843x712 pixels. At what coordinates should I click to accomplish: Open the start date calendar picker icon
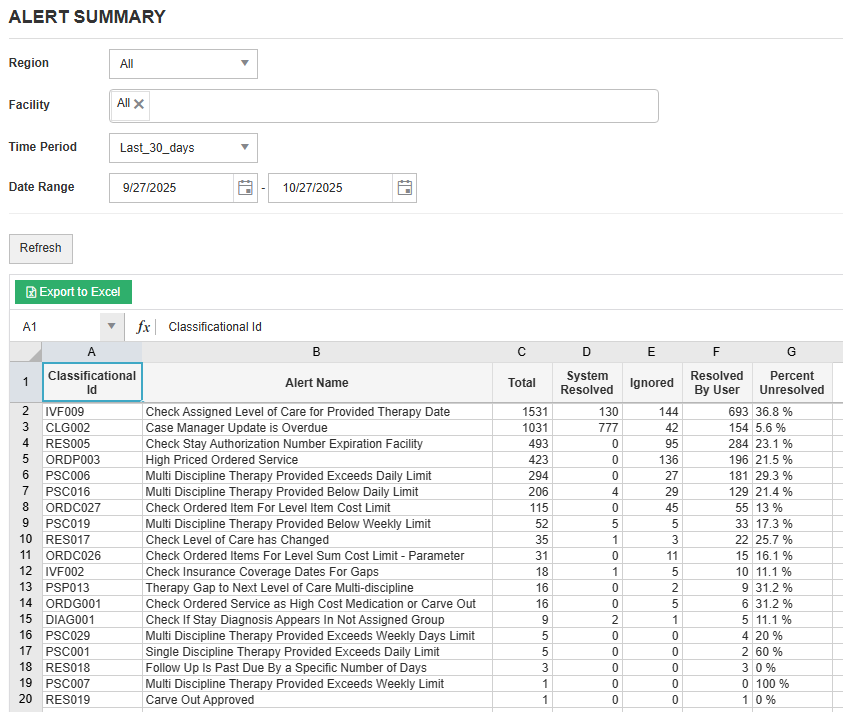tap(245, 188)
